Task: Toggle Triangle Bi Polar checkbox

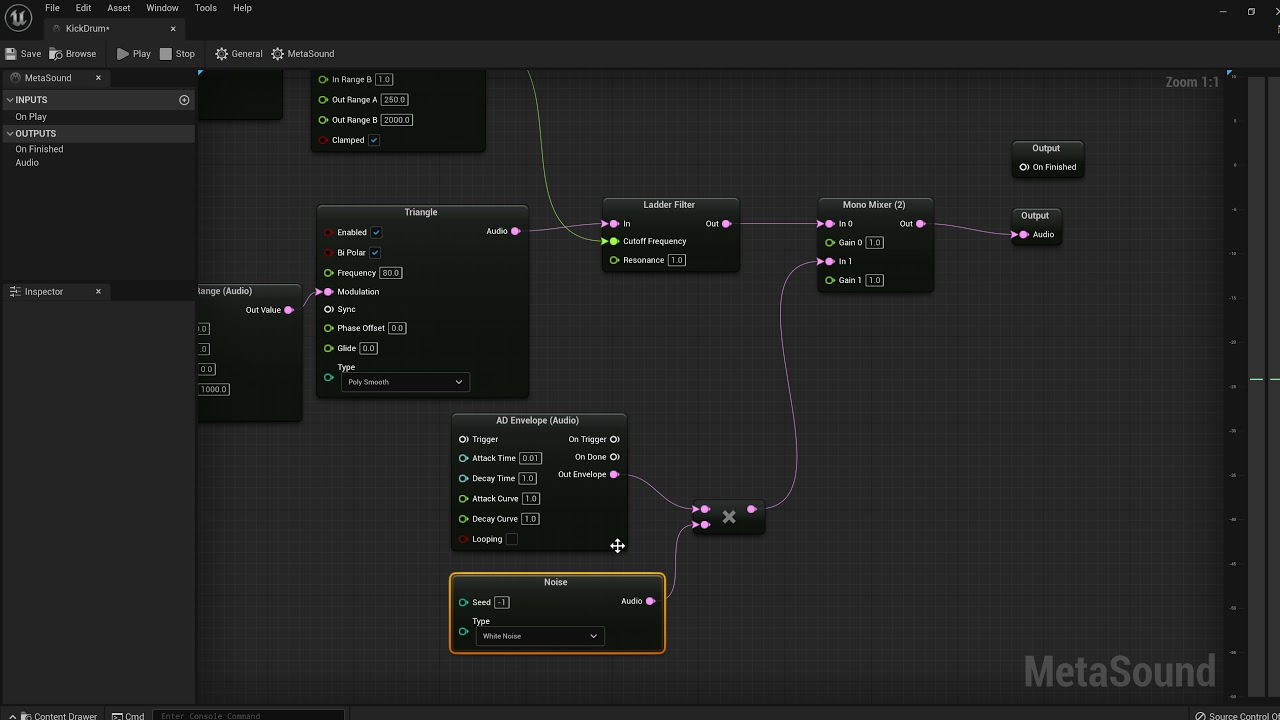Action: click(x=376, y=253)
